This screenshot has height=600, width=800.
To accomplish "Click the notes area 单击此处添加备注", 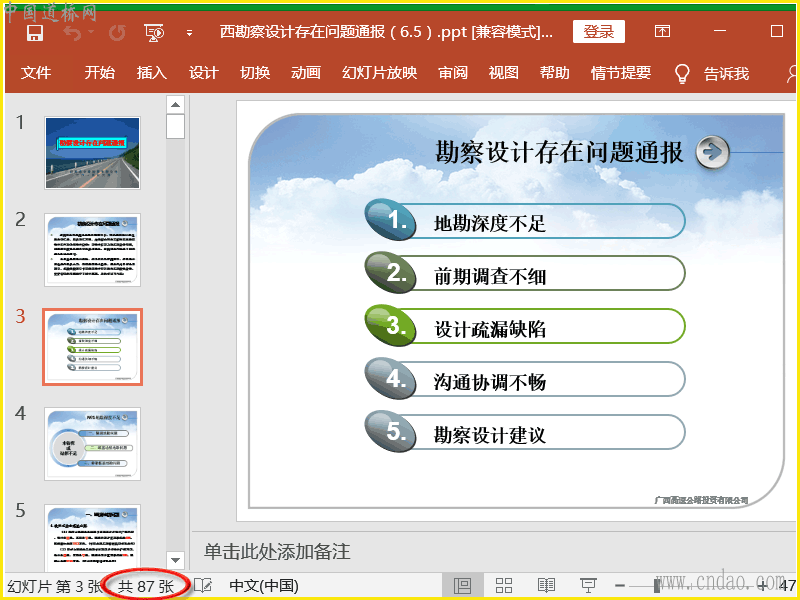I will tap(277, 552).
